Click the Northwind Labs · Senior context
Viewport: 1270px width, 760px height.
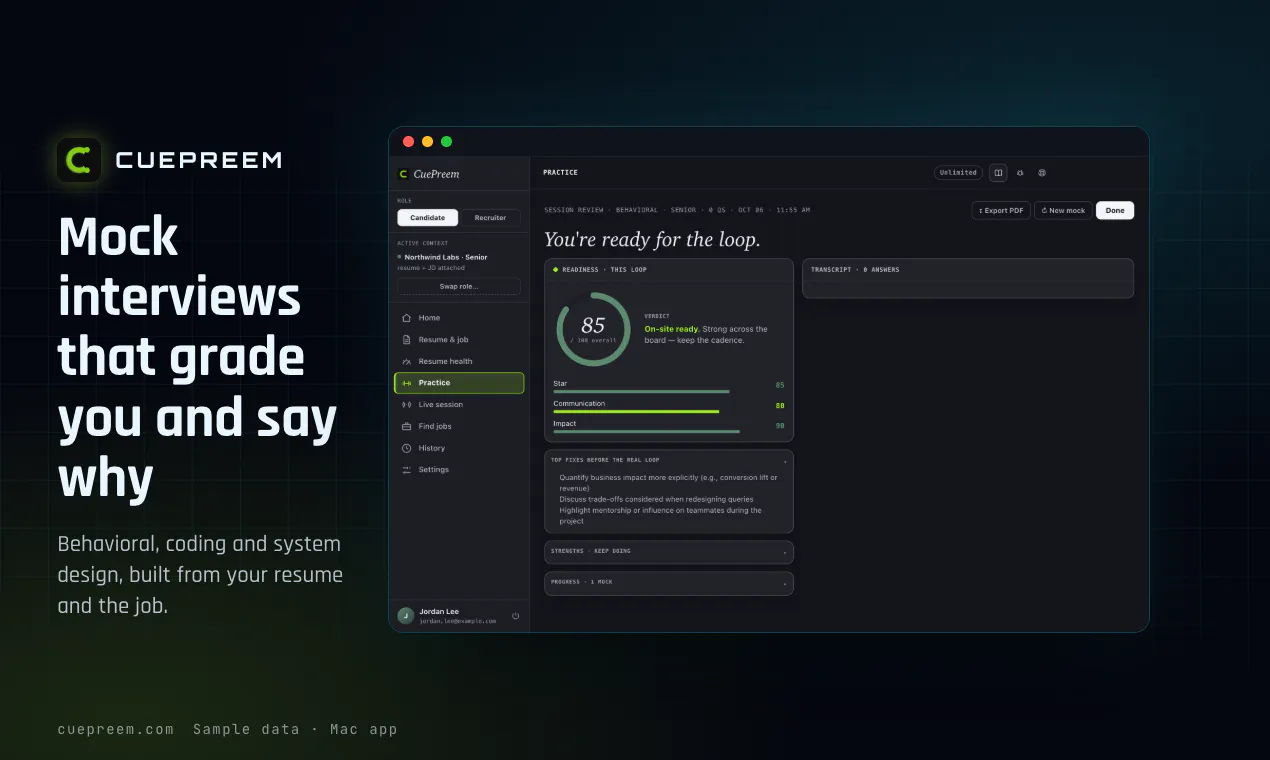coord(445,257)
